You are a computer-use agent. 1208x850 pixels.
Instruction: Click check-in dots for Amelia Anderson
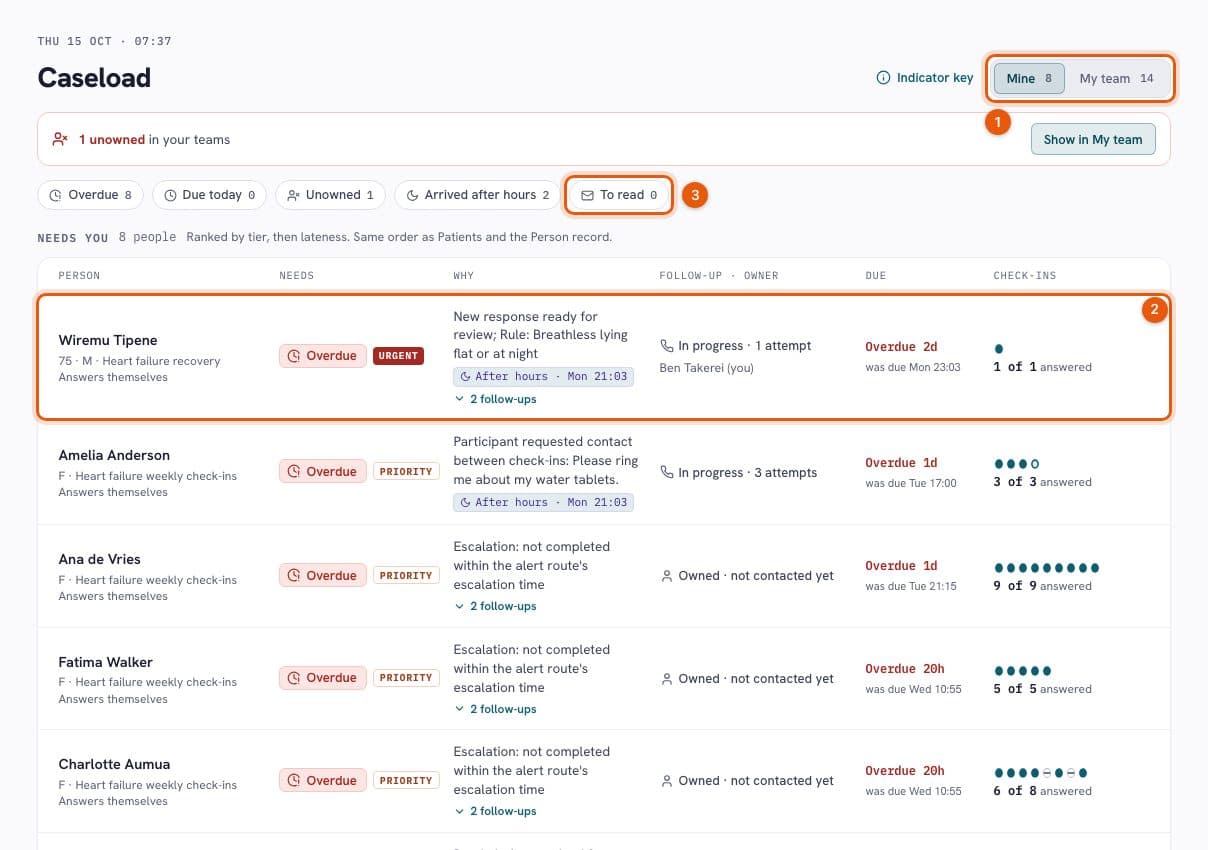pyautogui.click(x=1017, y=464)
